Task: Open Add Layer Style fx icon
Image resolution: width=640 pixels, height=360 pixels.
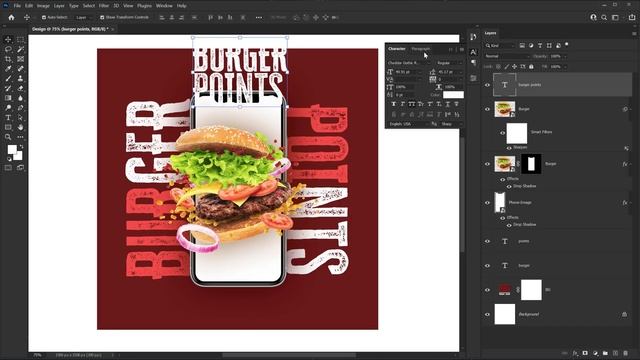Action: tap(575, 353)
